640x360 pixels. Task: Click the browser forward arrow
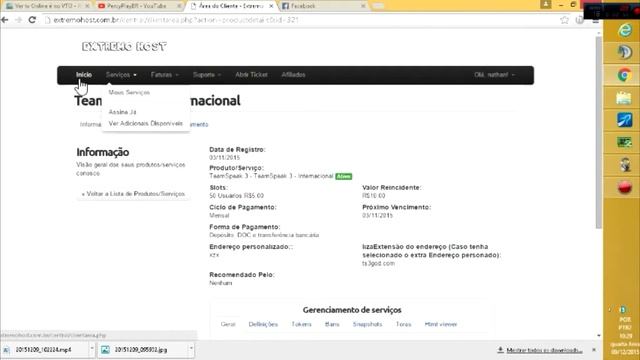pyautogui.click(x=18, y=20)
